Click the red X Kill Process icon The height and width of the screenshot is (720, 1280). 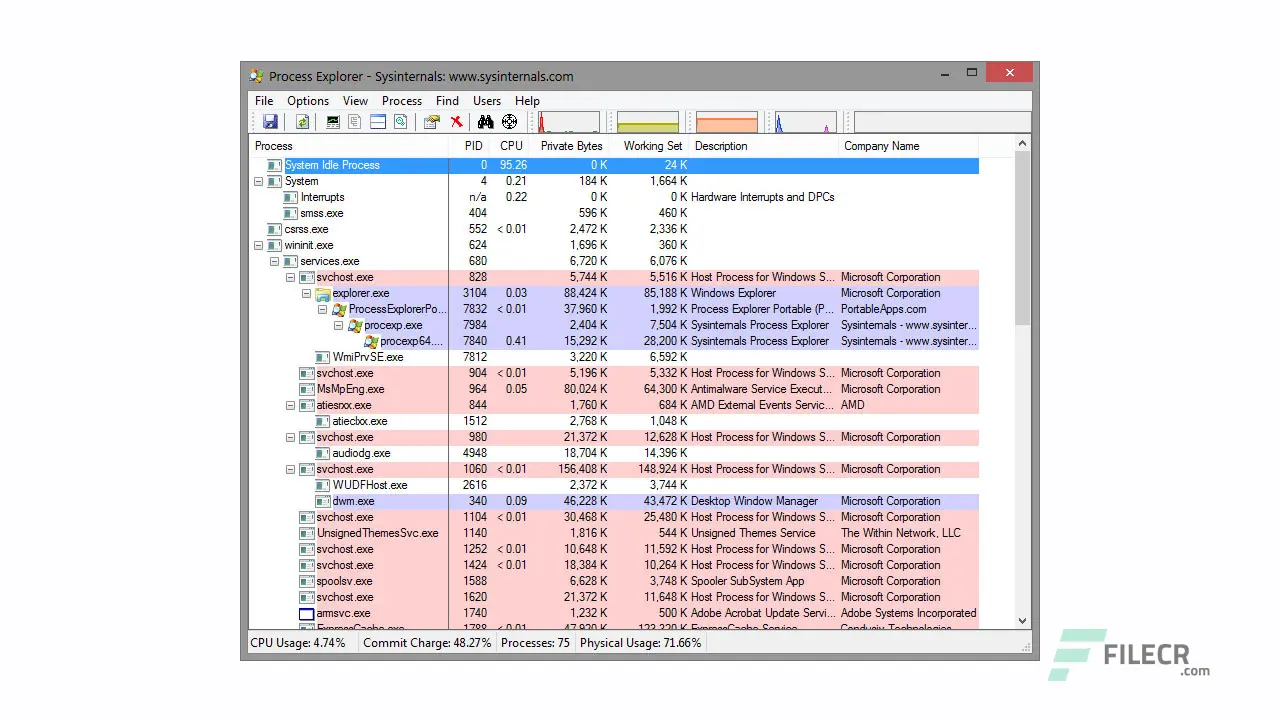click(456, 122)
